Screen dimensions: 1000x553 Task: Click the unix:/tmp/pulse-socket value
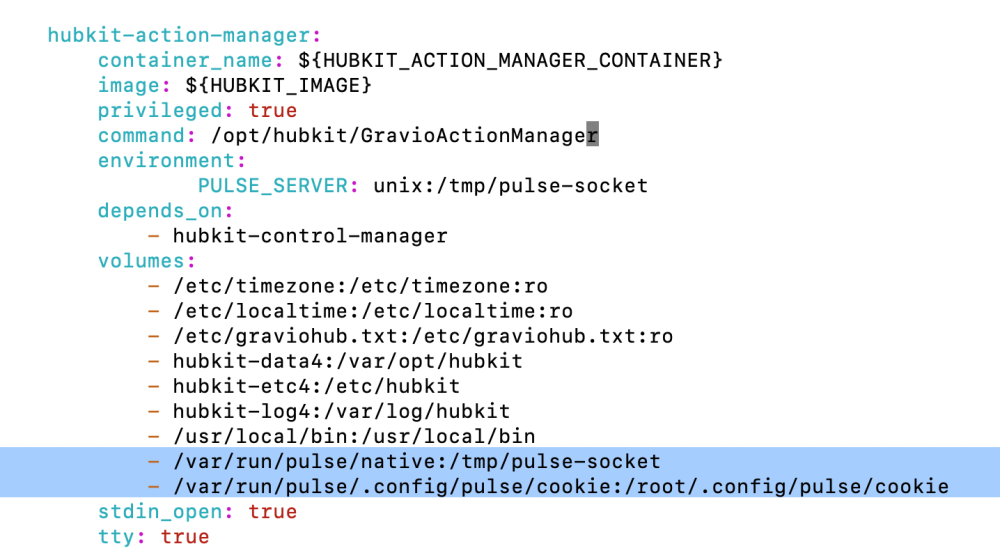(x=510, y=185)
